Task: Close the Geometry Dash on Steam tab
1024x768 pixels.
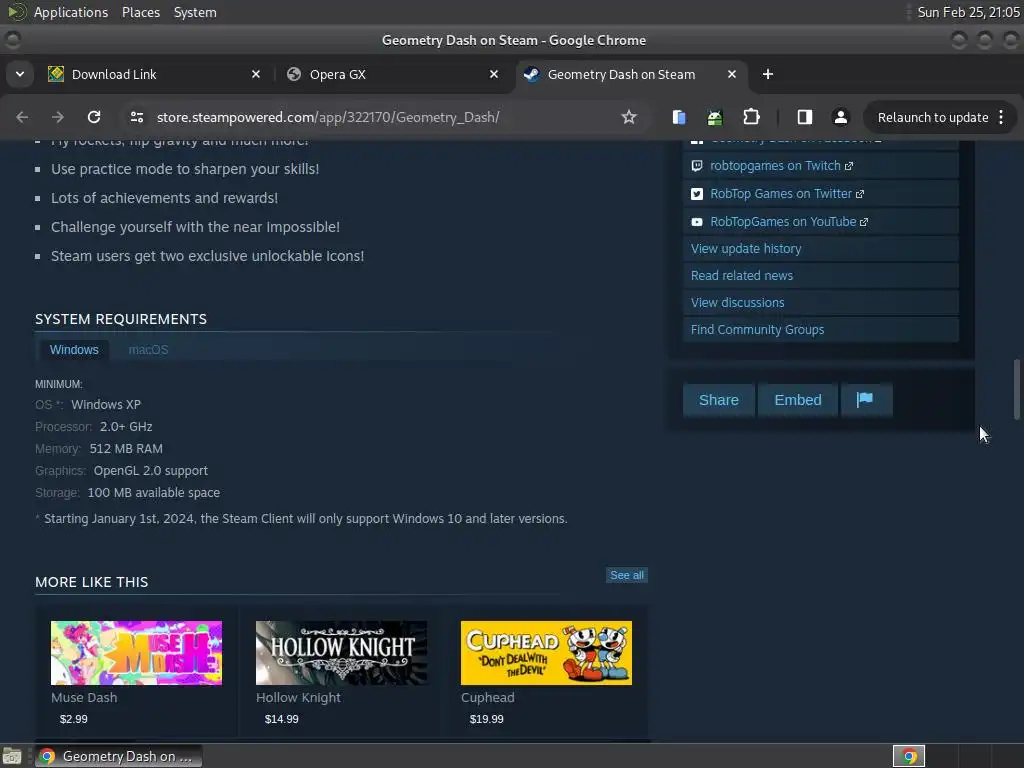Action: point(732,74)
